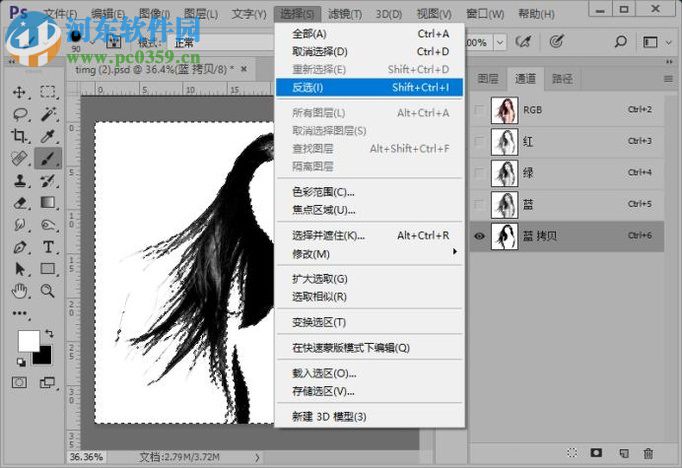The width and height of the screenshot is (682, 468).
Task: Select the Hand tool
Action: tap(19, 291)
